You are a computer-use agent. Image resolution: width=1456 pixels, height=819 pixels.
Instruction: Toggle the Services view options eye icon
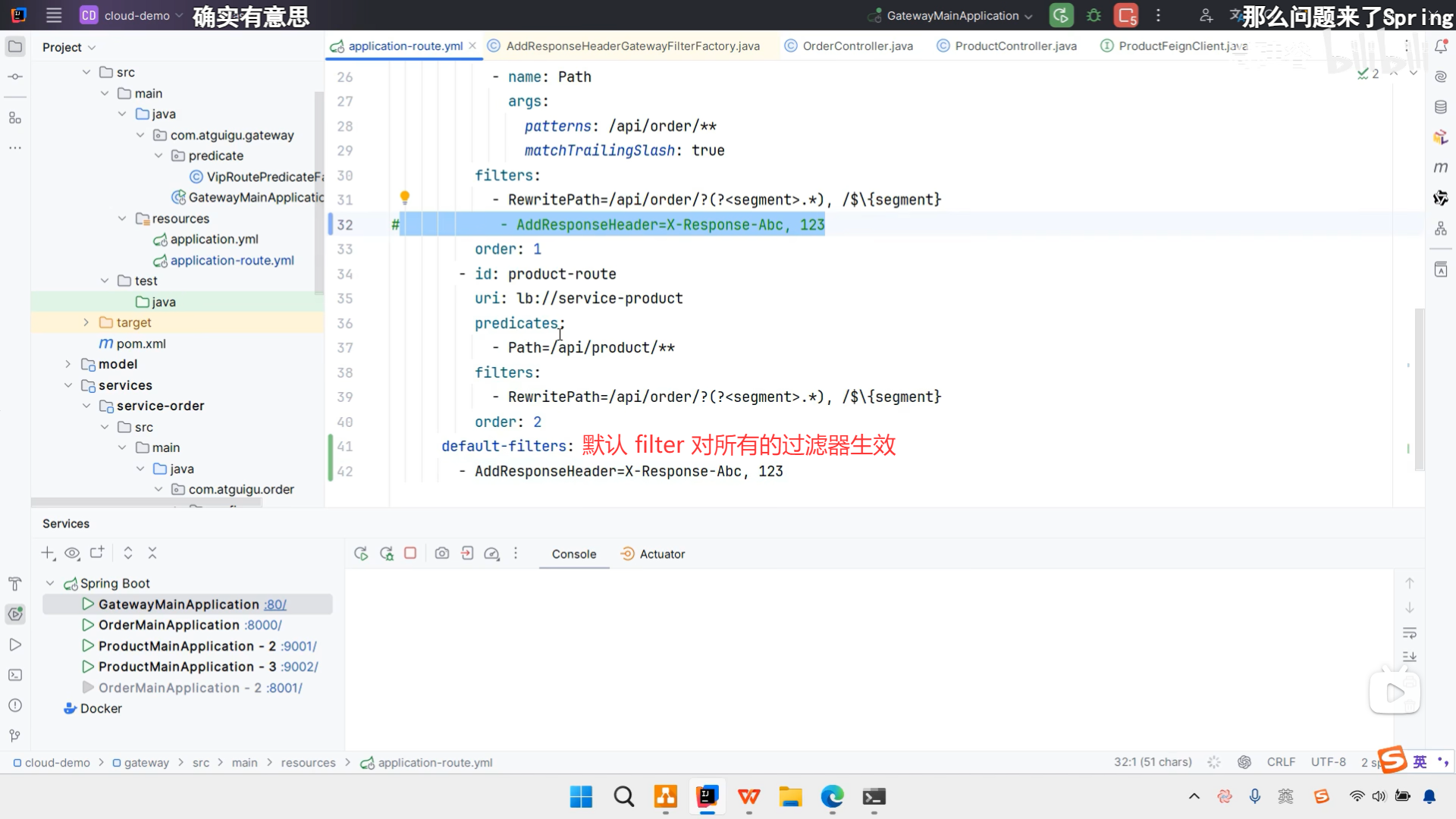[72, 553]
